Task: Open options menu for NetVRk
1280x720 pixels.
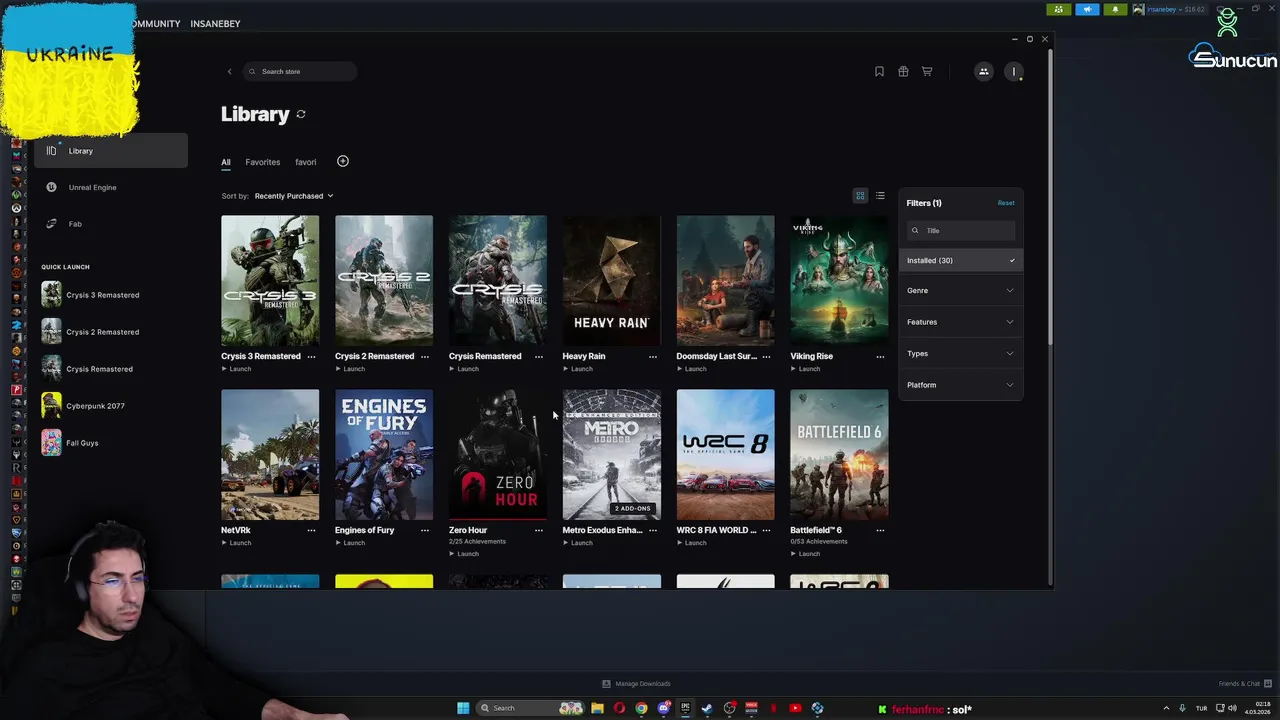Action: [x=311, y=530]
